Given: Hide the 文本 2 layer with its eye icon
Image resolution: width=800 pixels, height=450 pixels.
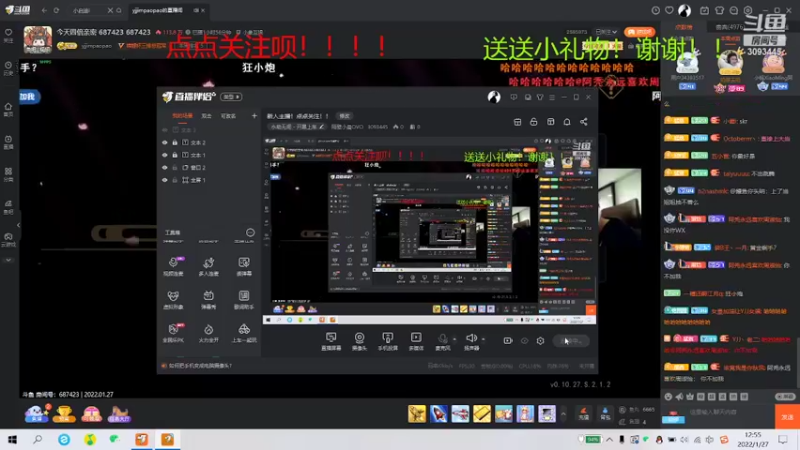Looking at the screenshot, I should point(164,143).
